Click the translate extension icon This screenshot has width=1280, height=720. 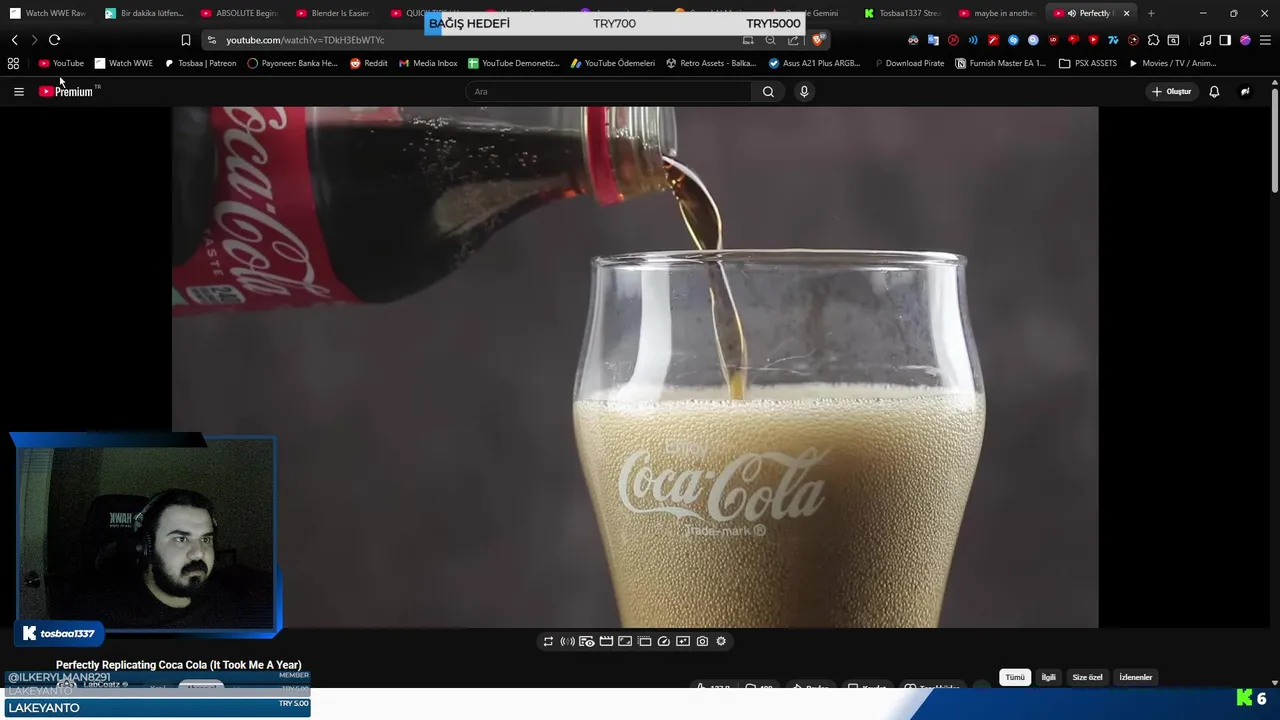[x=933, y=40]
